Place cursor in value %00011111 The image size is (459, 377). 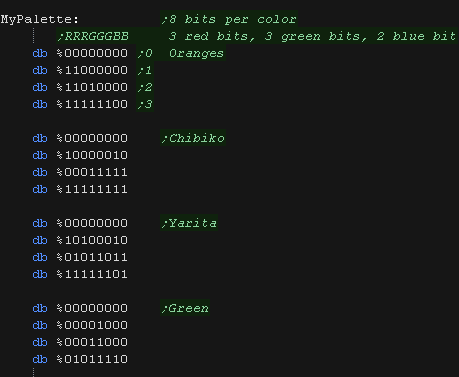click(92, 172)
